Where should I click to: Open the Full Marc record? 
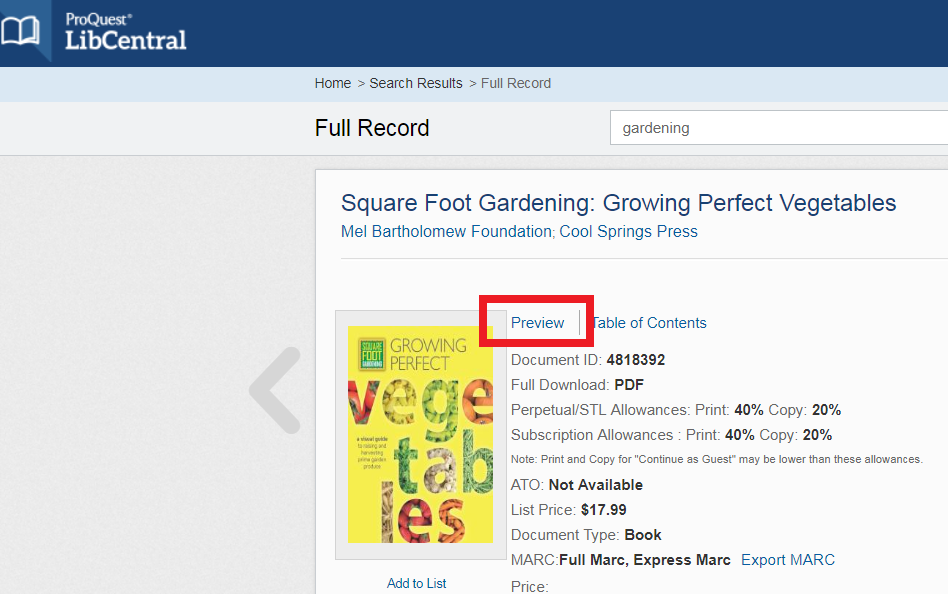[591, 560]
